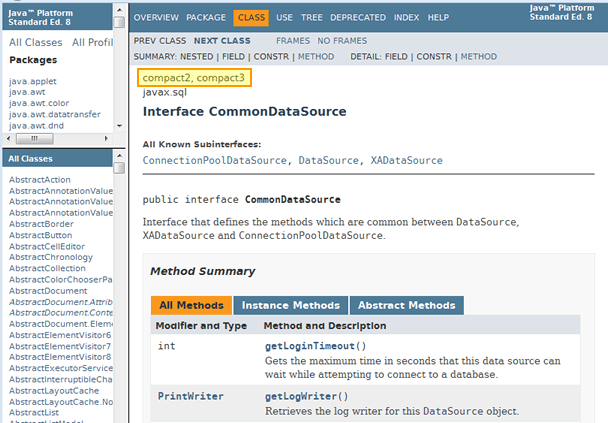The image size is (608, 423).
Task: Open the AbstractDocument class
Action: pos(48,291)
